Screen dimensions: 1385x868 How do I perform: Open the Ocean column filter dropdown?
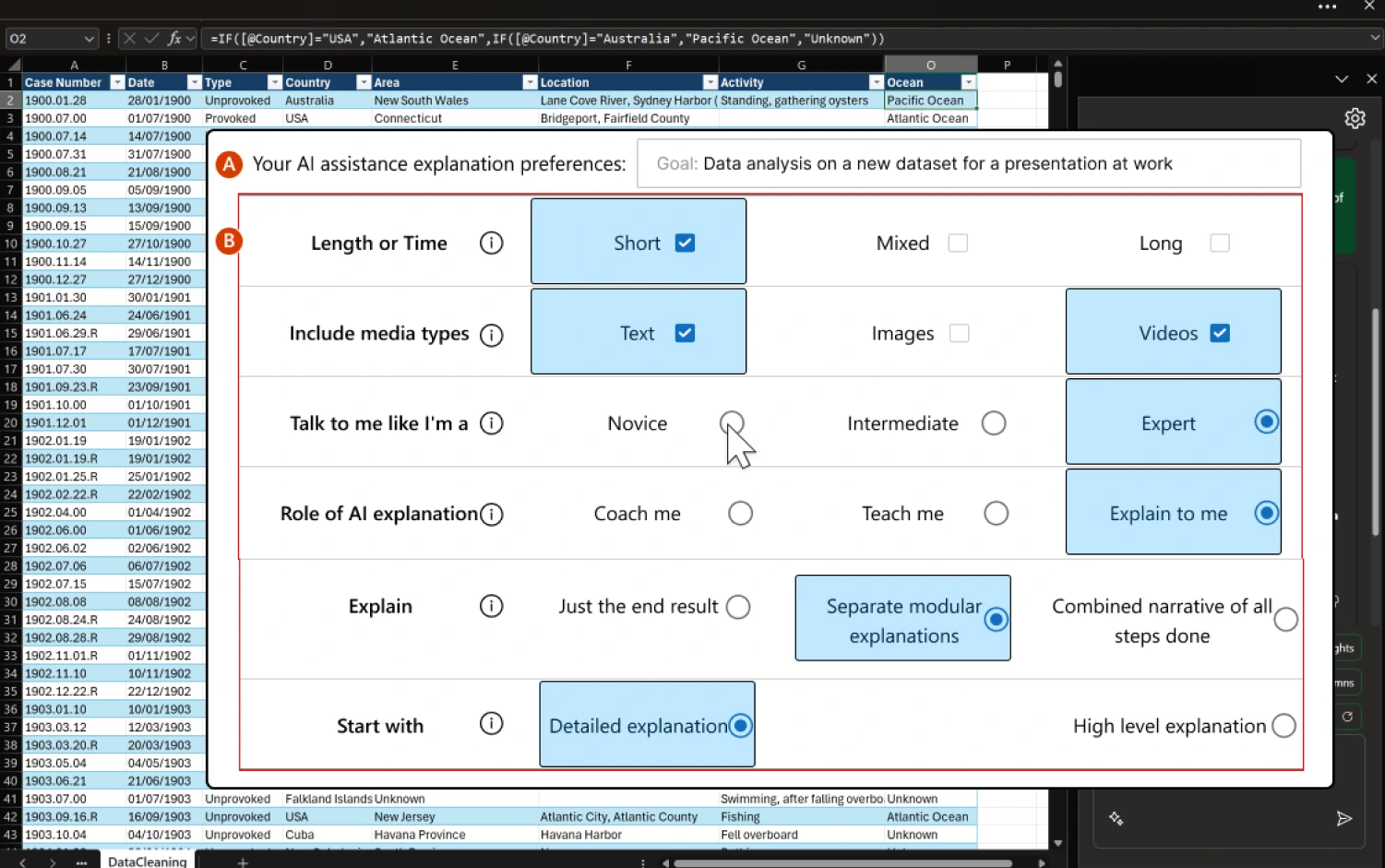pyautogui.click(x=968, y=82)
